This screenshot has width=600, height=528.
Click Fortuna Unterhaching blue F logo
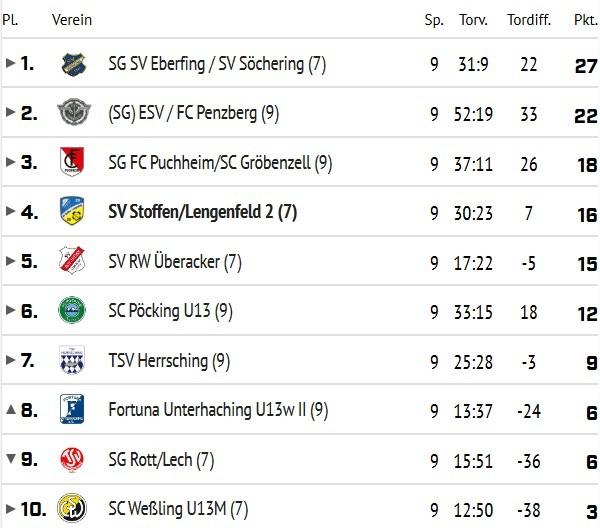72,409
